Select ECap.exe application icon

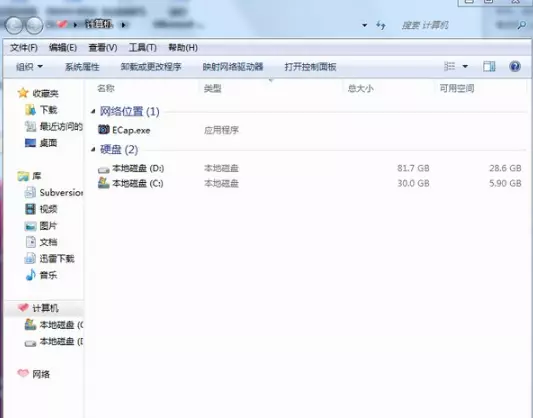tap(104, 129)
